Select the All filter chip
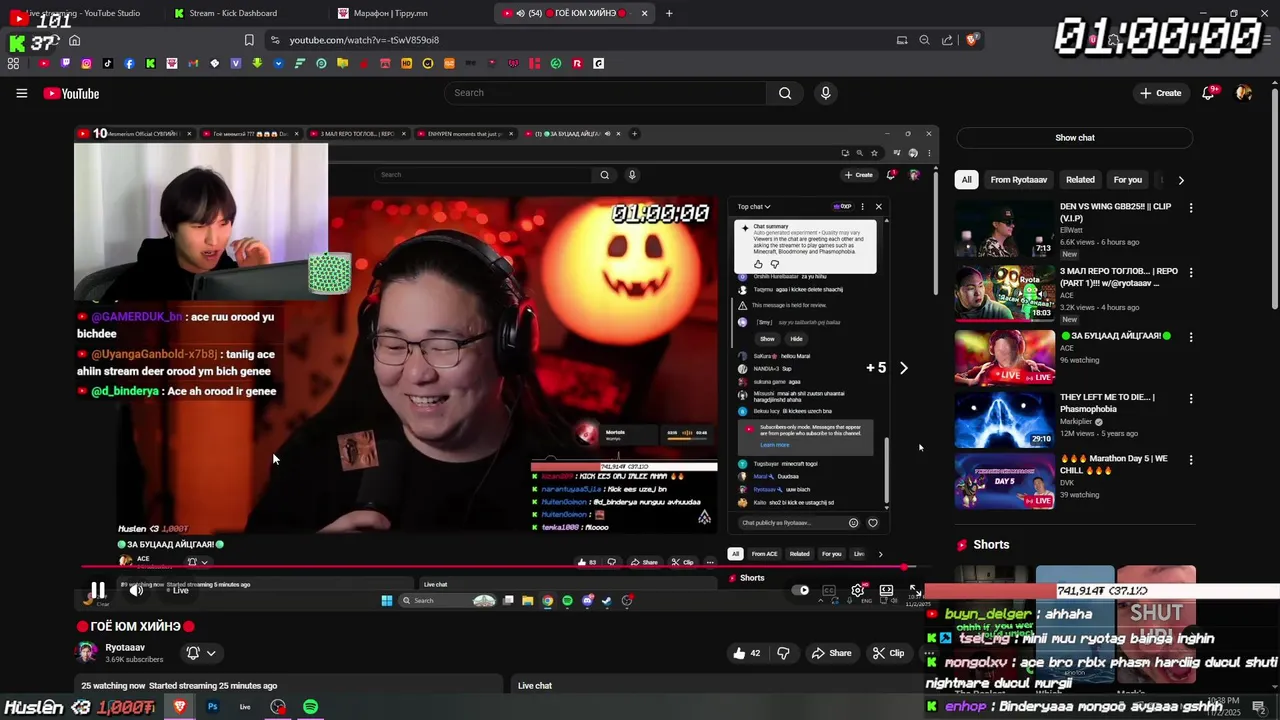Viewport: 1280px width, 720px height. coord(966,180)
